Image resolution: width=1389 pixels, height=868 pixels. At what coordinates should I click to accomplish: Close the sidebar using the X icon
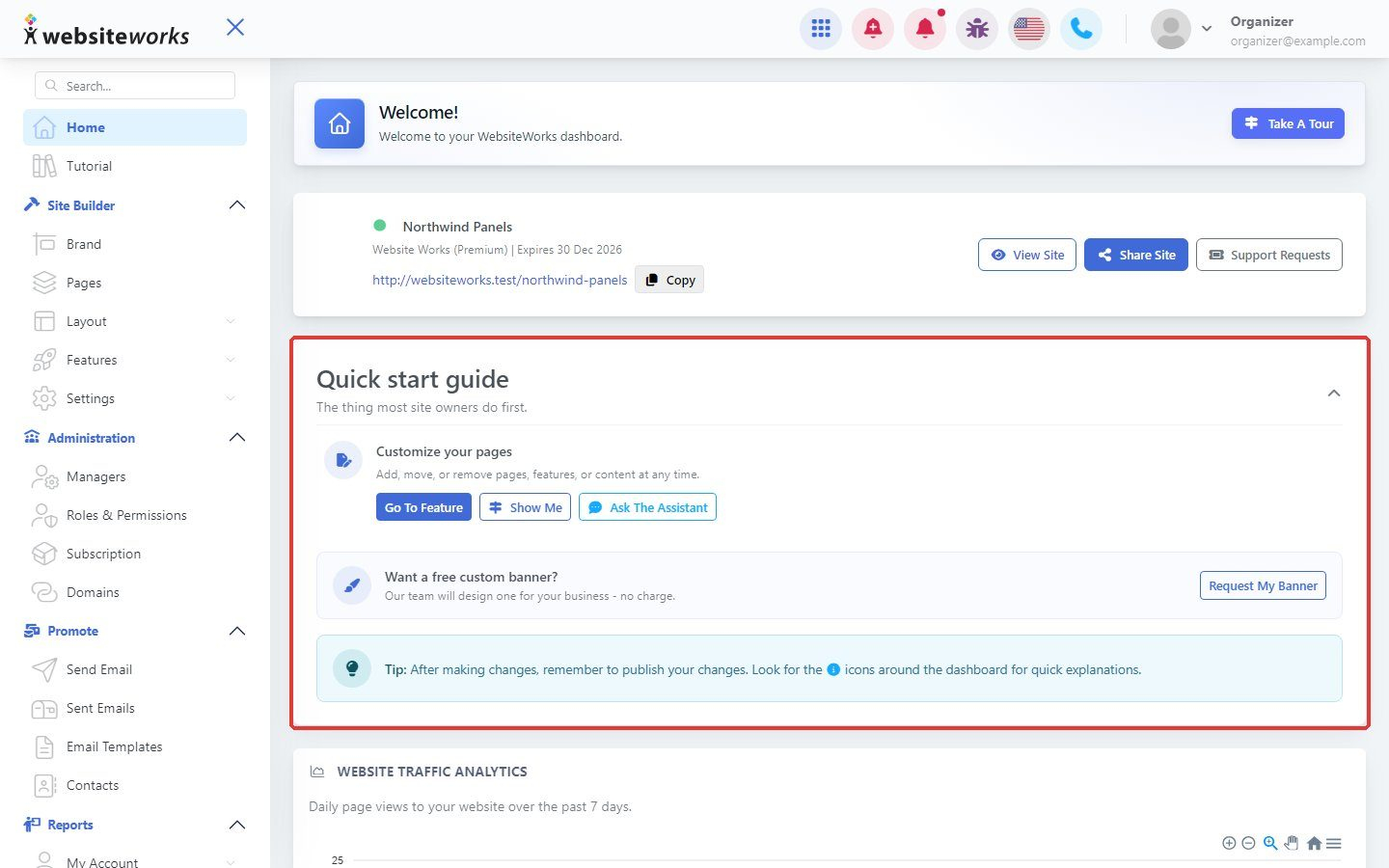(x=235, y=27)
